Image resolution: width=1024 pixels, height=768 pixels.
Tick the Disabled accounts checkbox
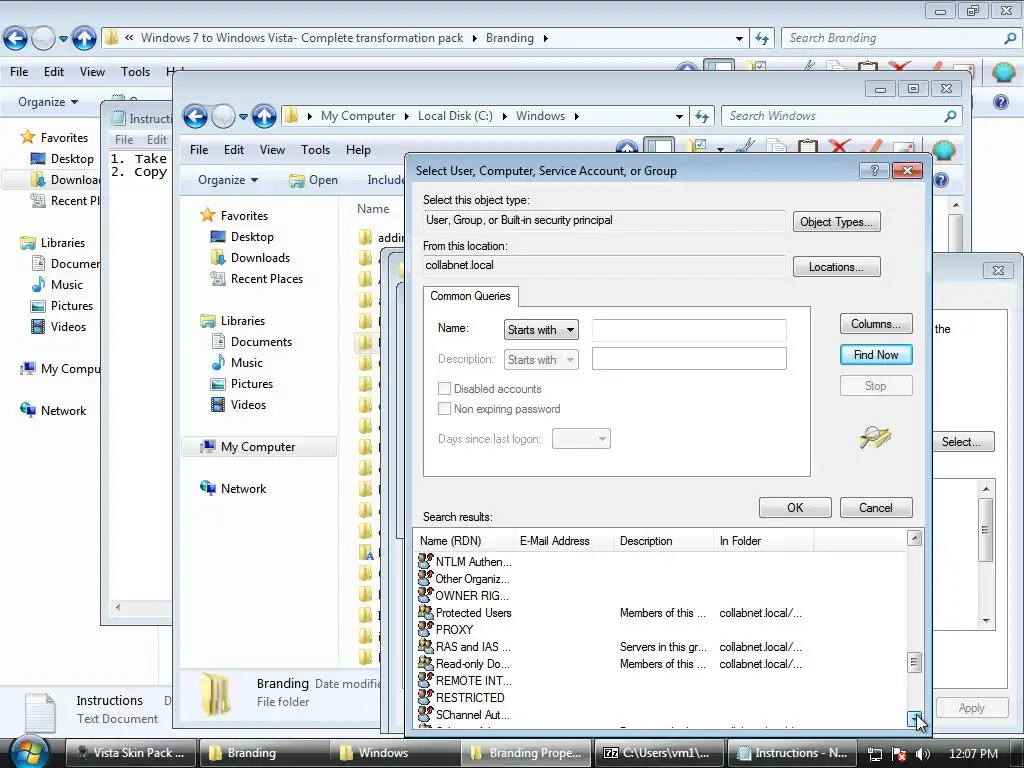[444, 389]
